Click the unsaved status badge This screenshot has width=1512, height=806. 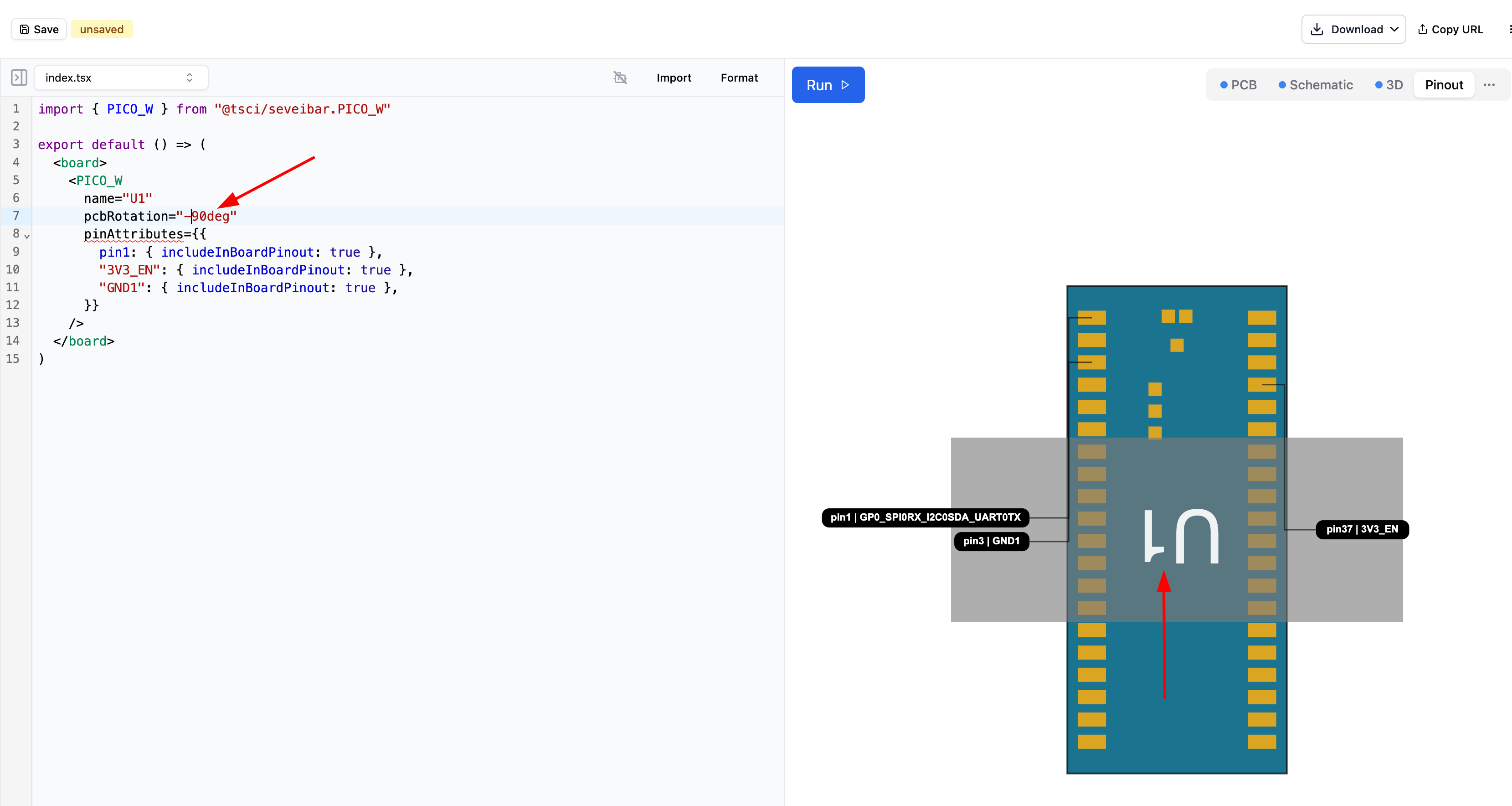click(102, 29)
